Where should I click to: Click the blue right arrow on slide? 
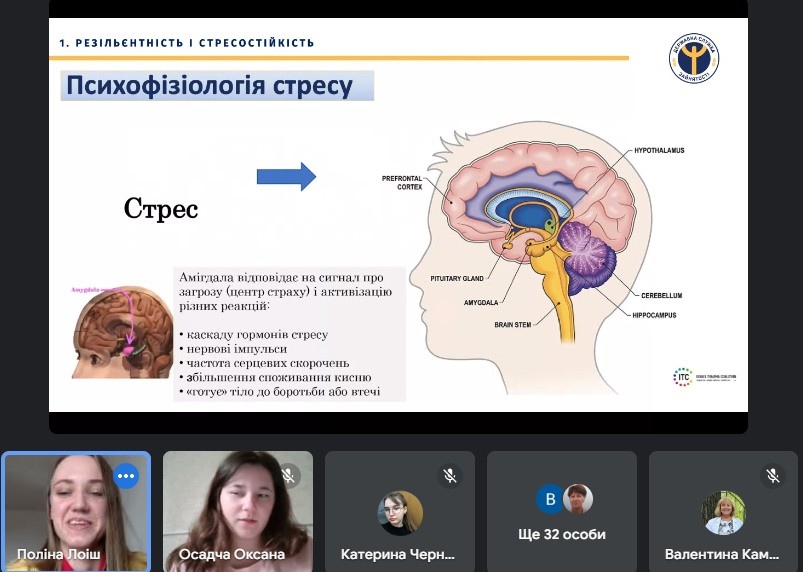click(286, 177)
